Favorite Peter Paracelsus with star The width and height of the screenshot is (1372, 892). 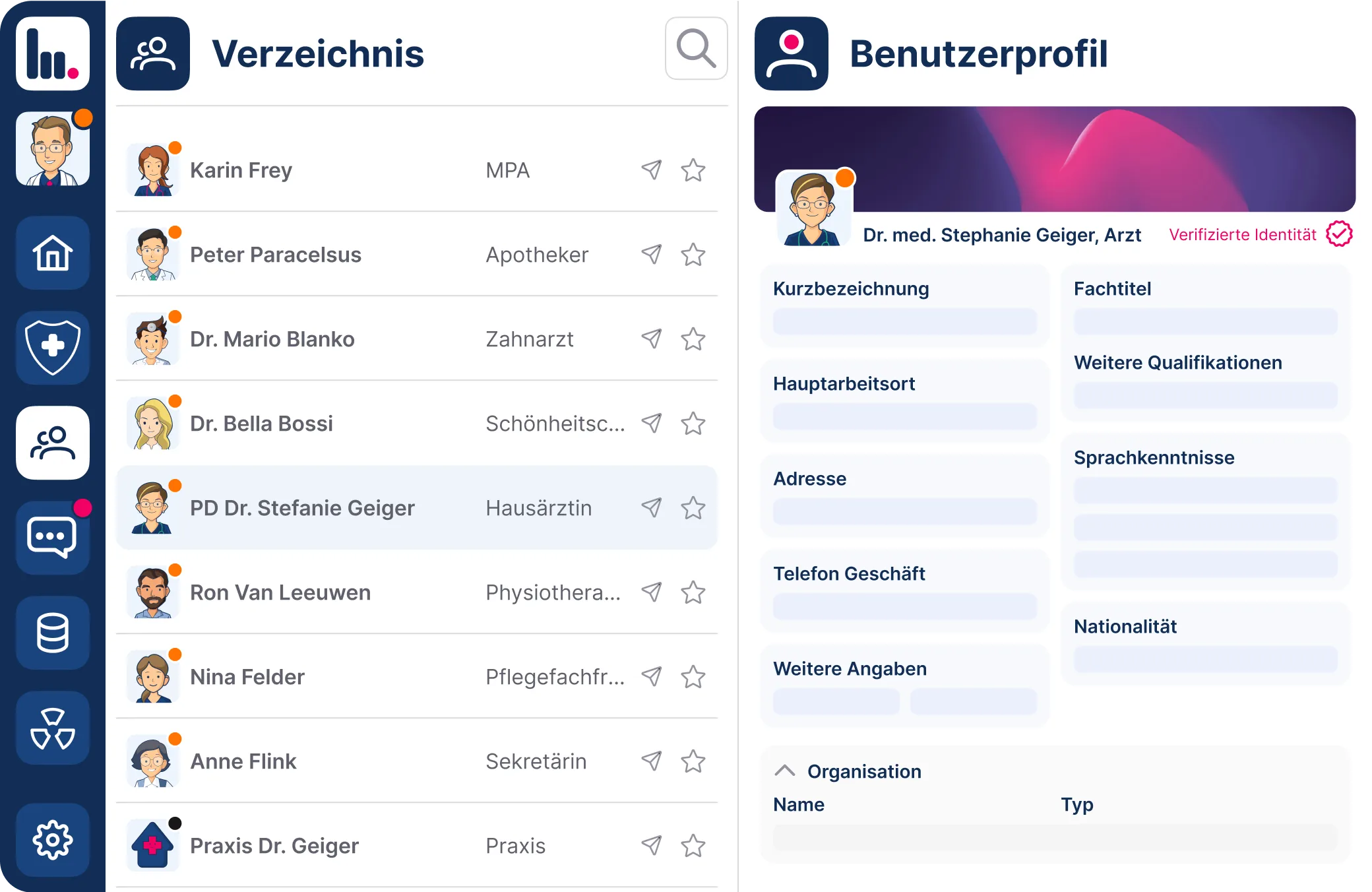693,255
